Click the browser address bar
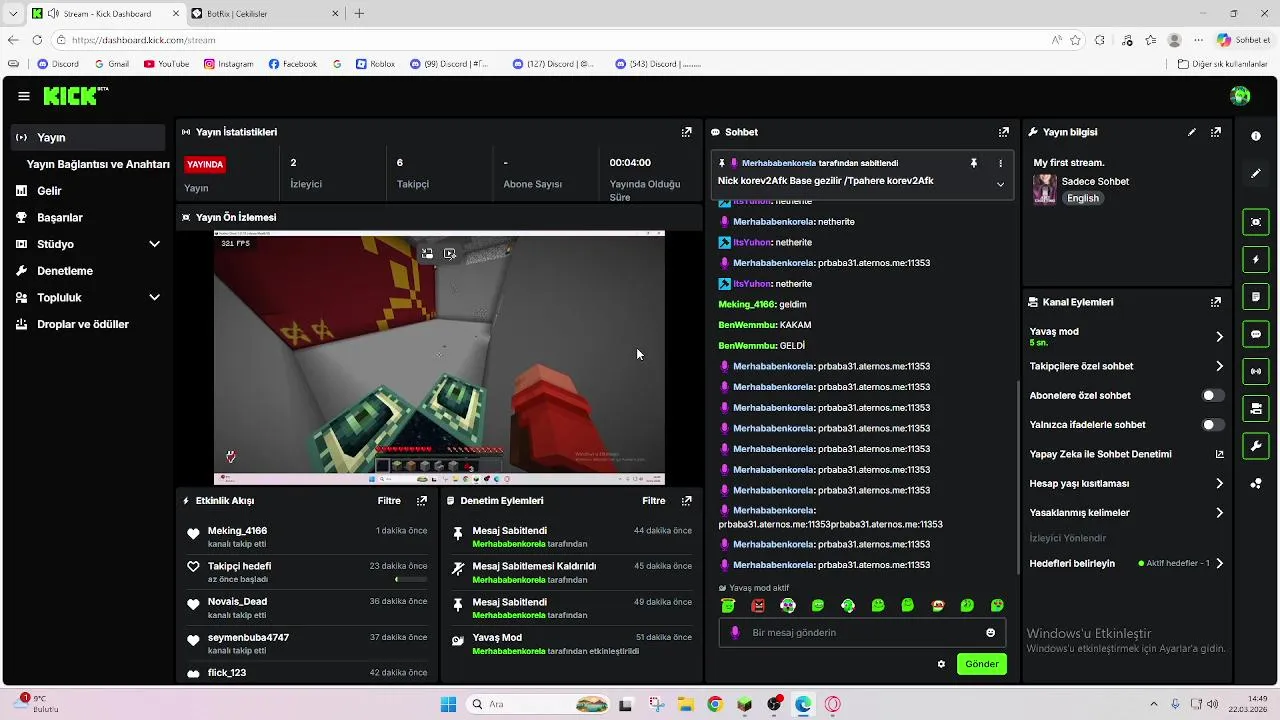 tap(550, 40)
